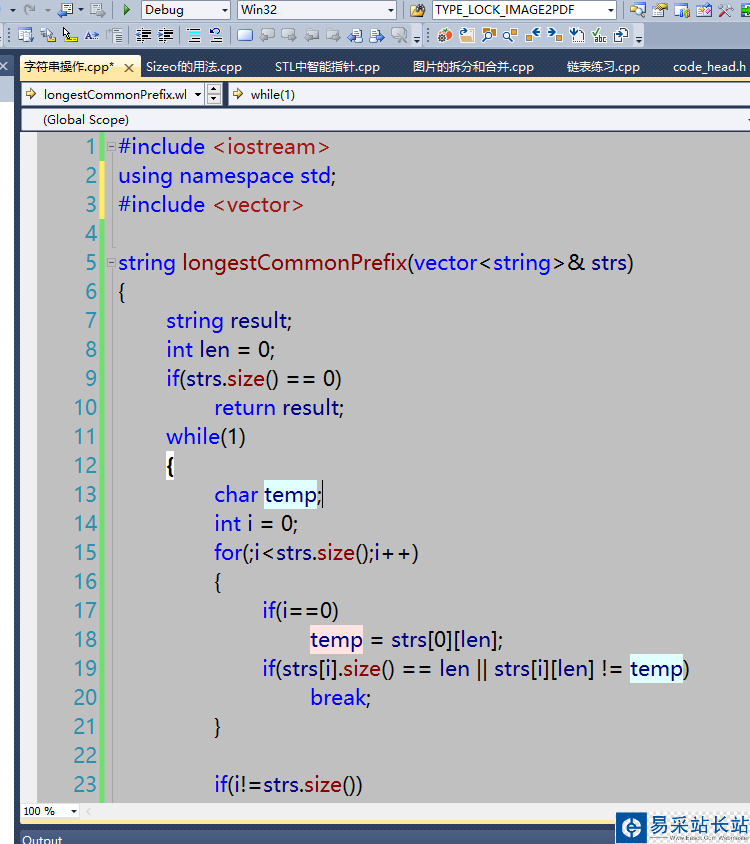
Task: Move to previous bookmark icon
Action: coord(267,35)
